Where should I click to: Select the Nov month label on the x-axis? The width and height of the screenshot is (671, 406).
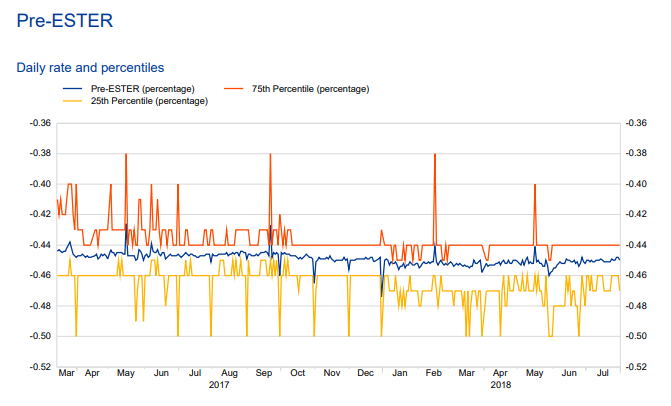(331, 373)
